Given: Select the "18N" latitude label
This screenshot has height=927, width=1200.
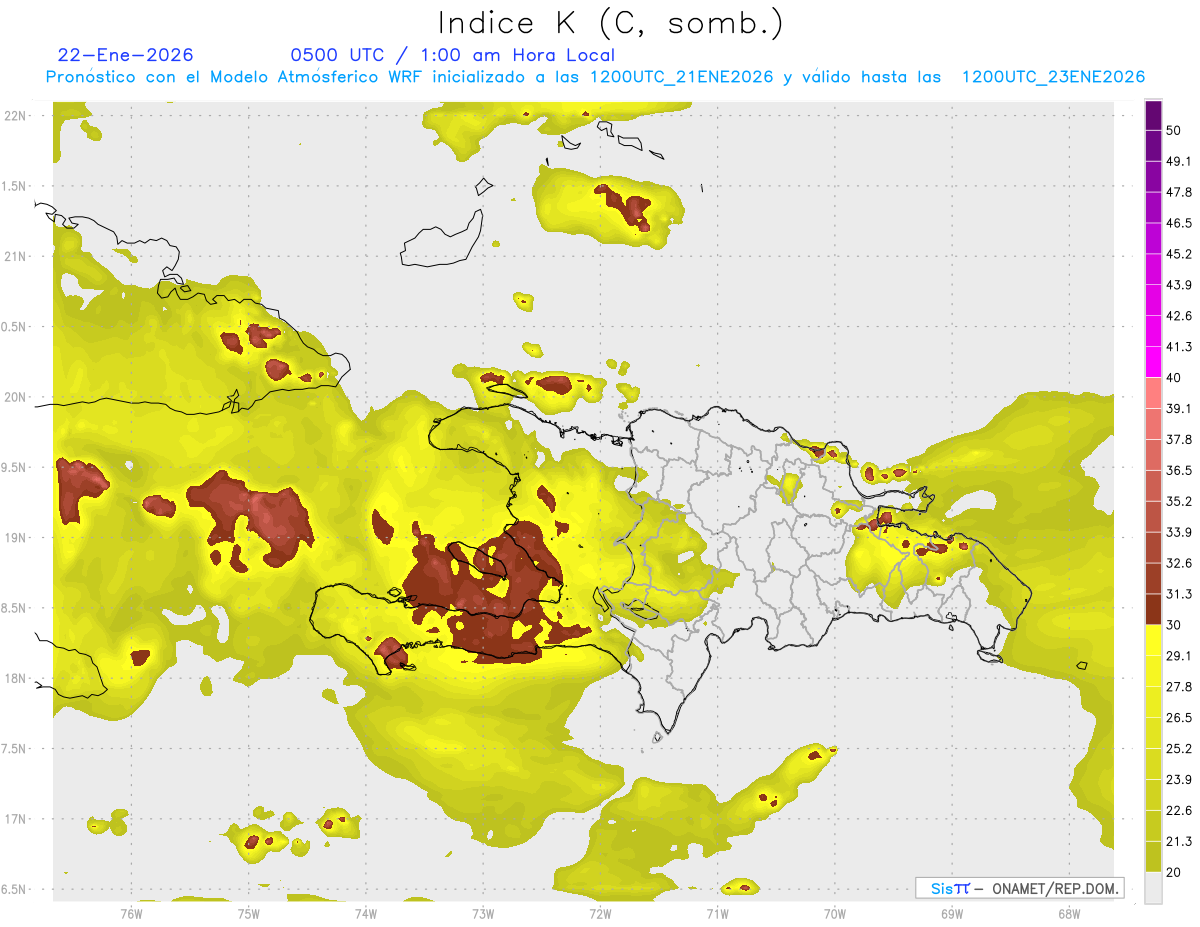Looking at the screenshot, I should click(17, 678).
